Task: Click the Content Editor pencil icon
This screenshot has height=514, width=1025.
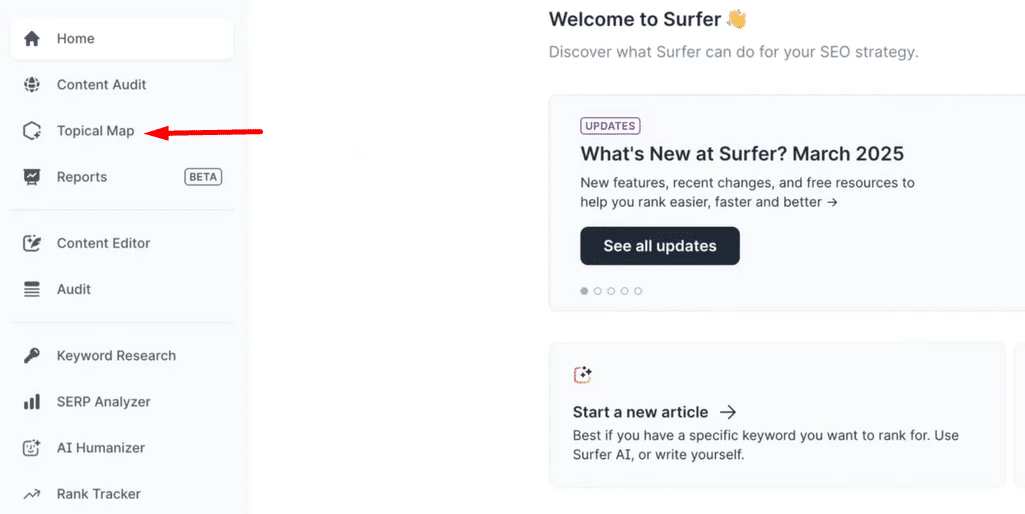Action: coord(32,243)
